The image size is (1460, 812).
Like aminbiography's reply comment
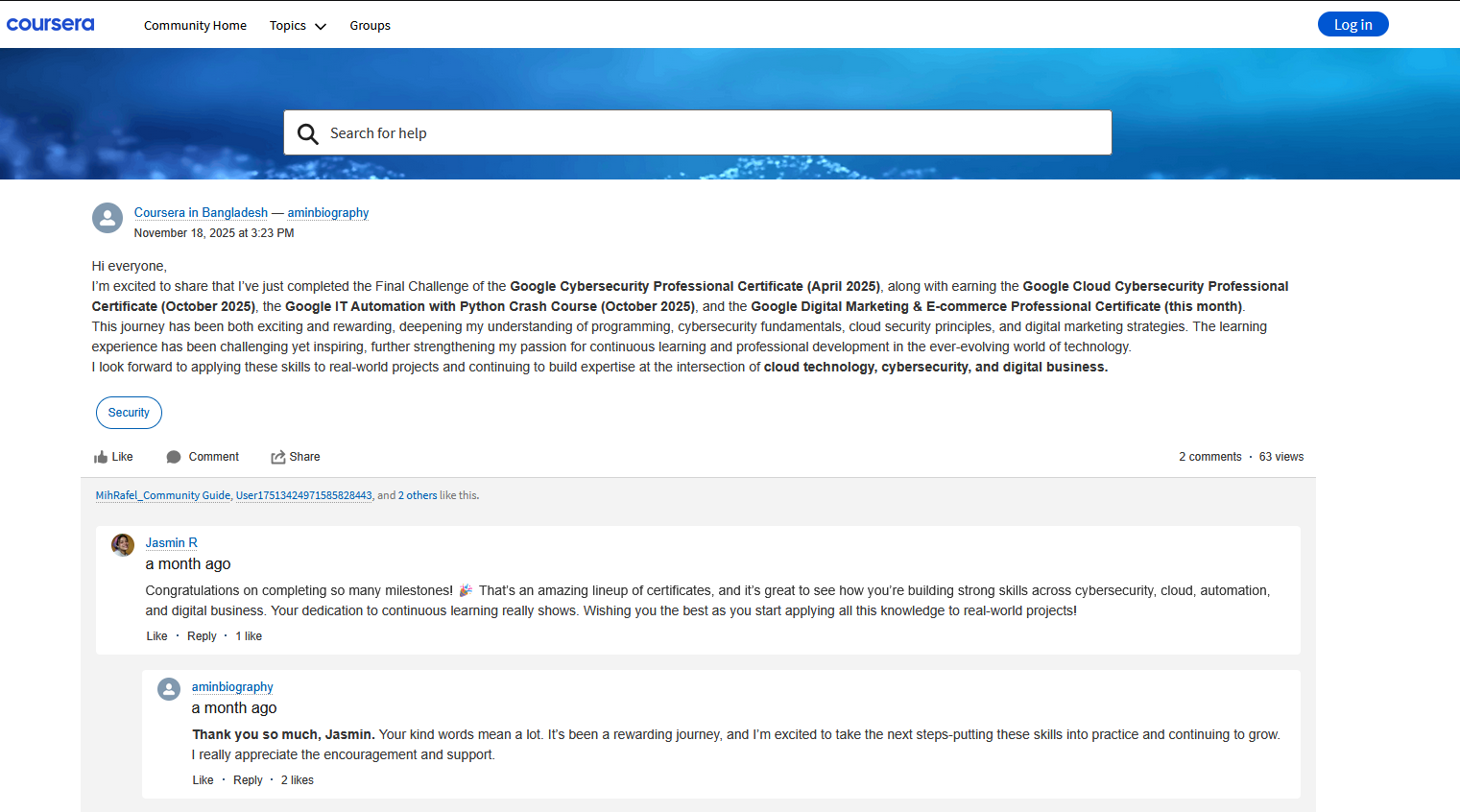(x=203, y=780)
